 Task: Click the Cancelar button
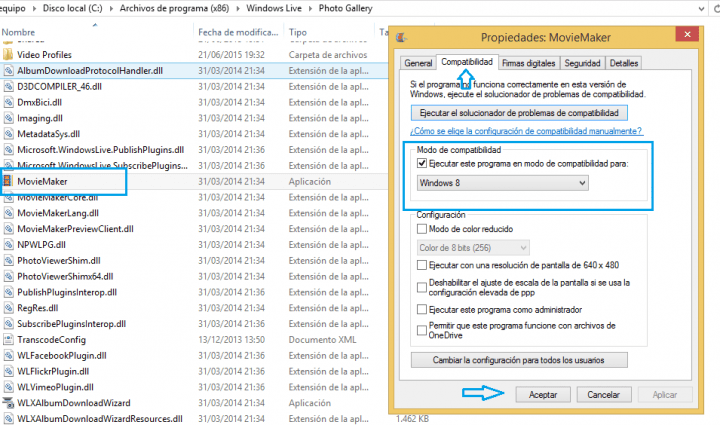pos(603,395)
